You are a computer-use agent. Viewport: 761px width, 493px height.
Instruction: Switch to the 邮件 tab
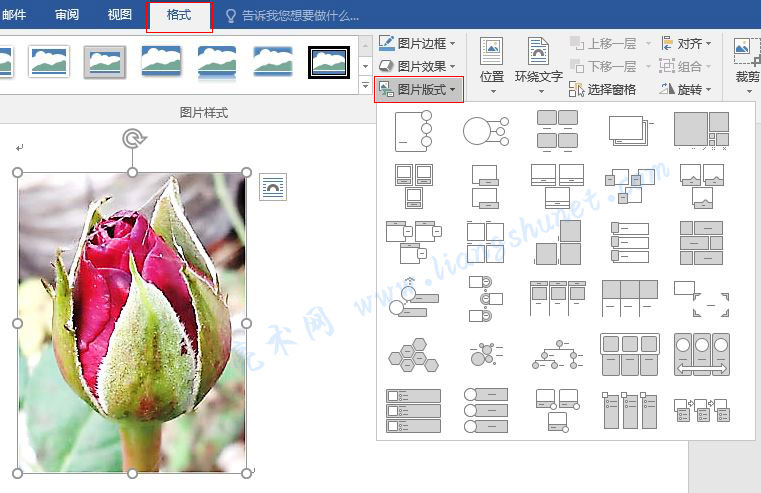pos(14,15)
